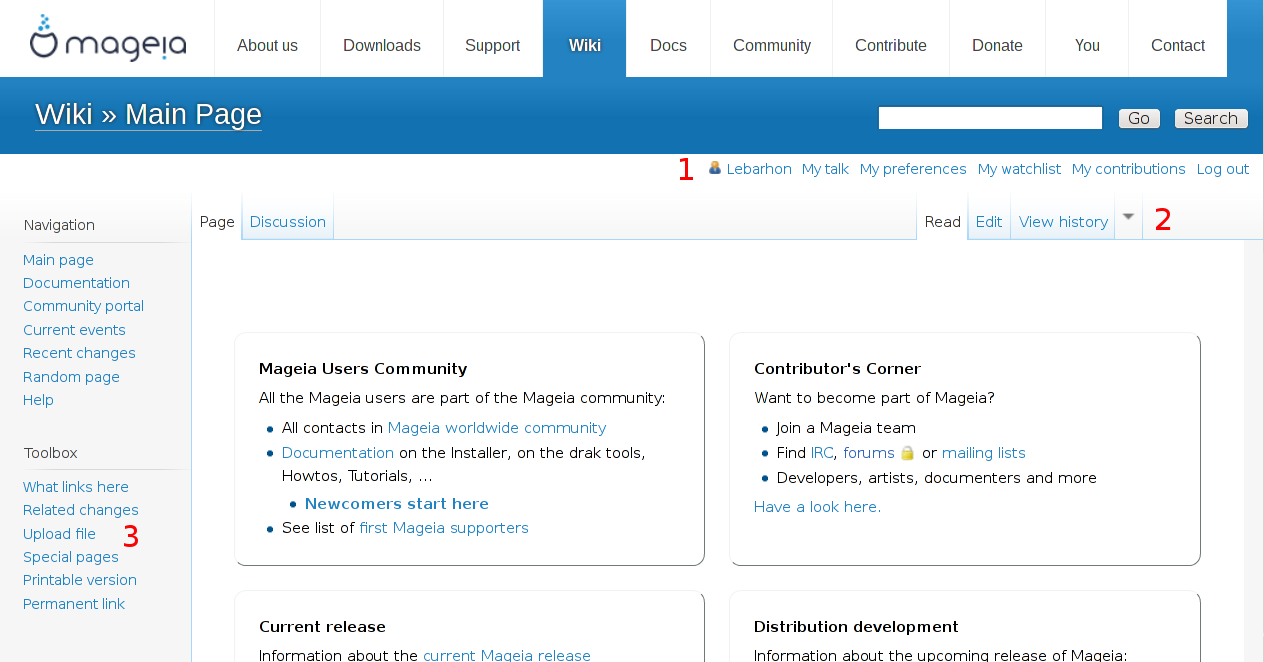This screenshot has width=1264, height=662.
Task: Click the Log out link
Action: pyautogui.click(x=1223, y=169)
